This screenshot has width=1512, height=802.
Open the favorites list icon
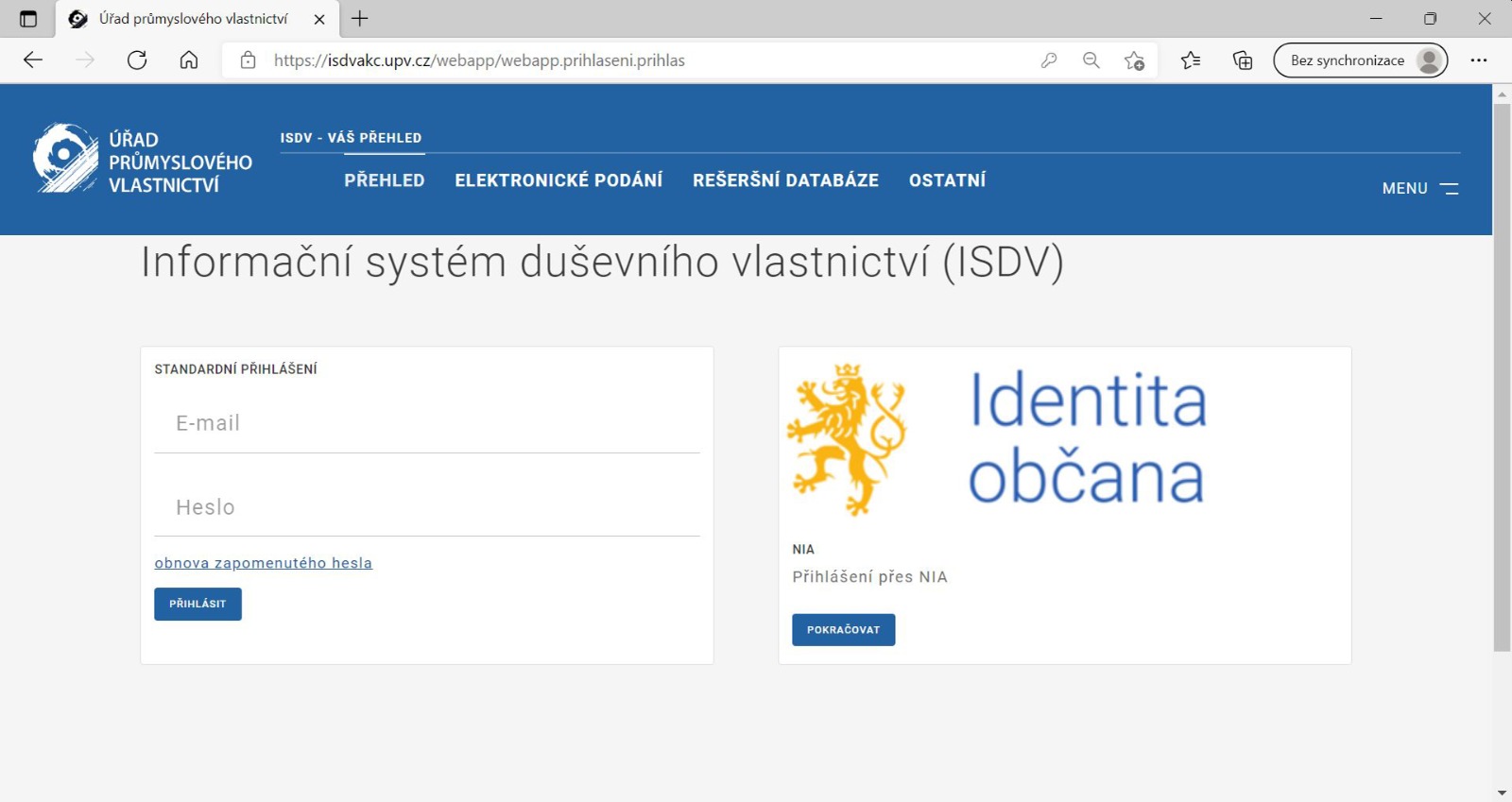(x=1191, y=60)
